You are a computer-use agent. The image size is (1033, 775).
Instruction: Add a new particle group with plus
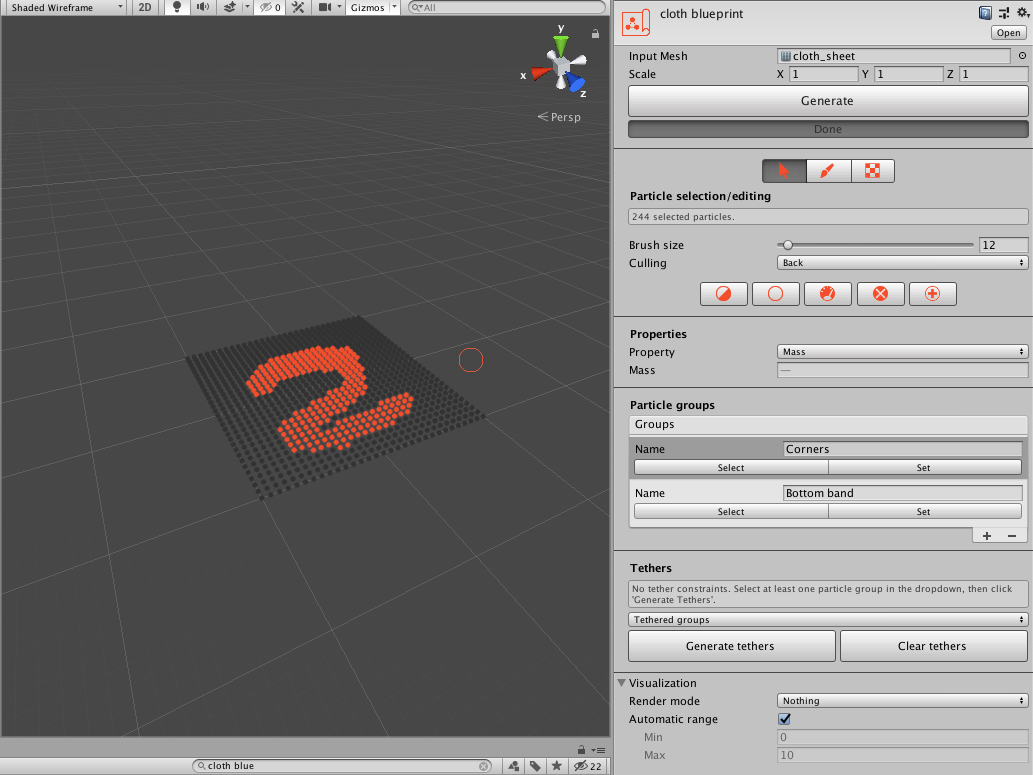coord(987,536)
